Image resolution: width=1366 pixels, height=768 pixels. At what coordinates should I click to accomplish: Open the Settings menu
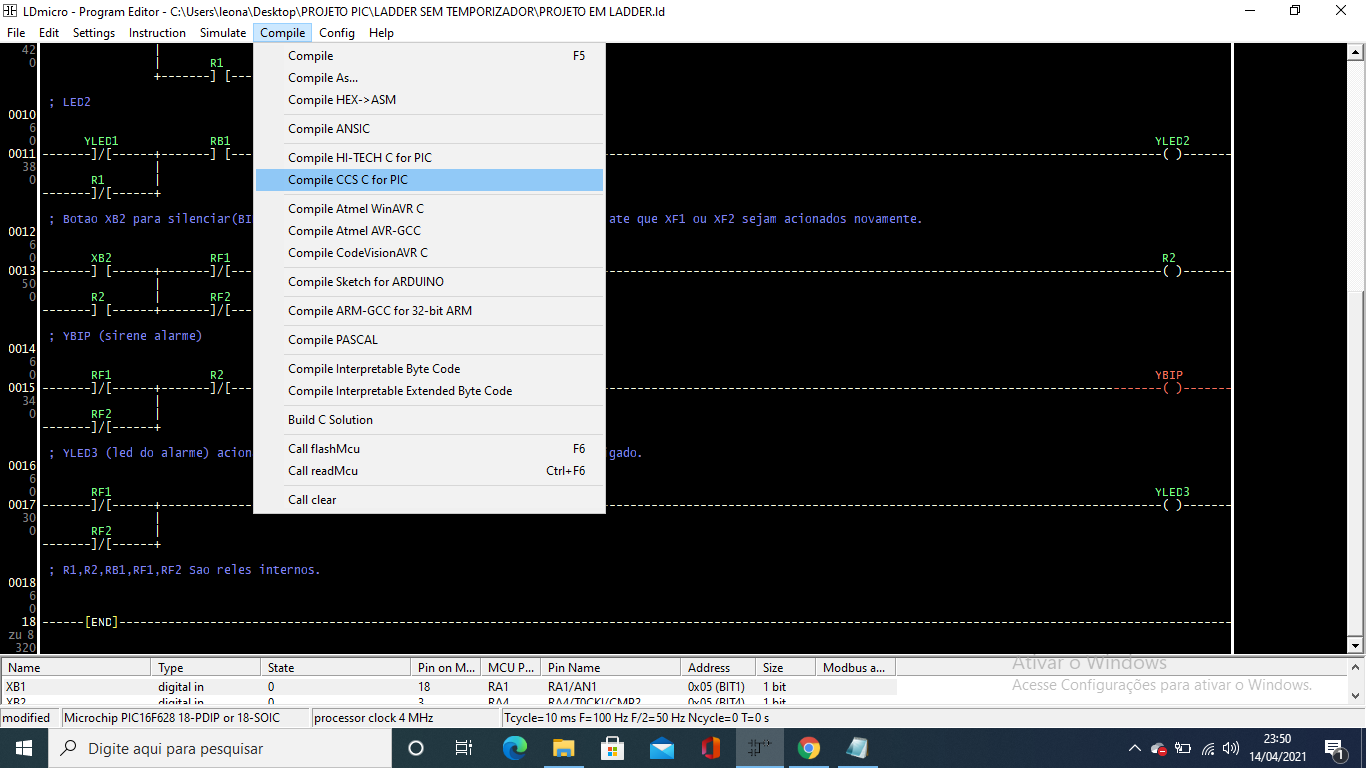[x=94, y=33]
